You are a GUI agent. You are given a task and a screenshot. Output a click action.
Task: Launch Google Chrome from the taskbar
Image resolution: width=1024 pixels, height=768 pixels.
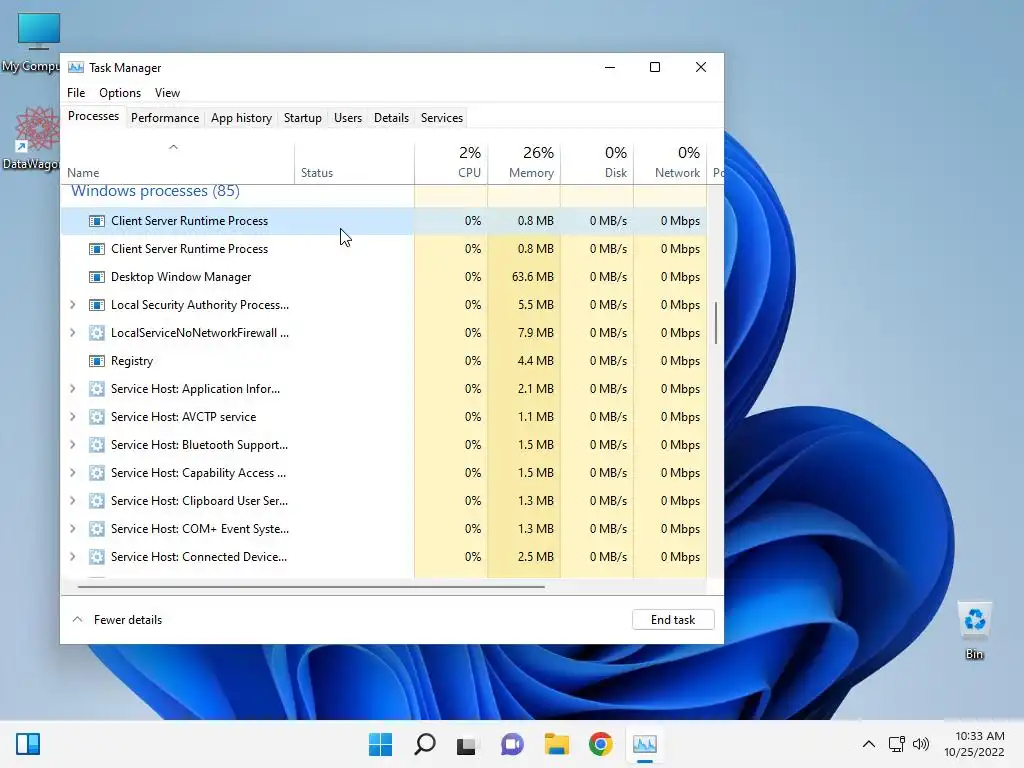click(x=601, y=744)
